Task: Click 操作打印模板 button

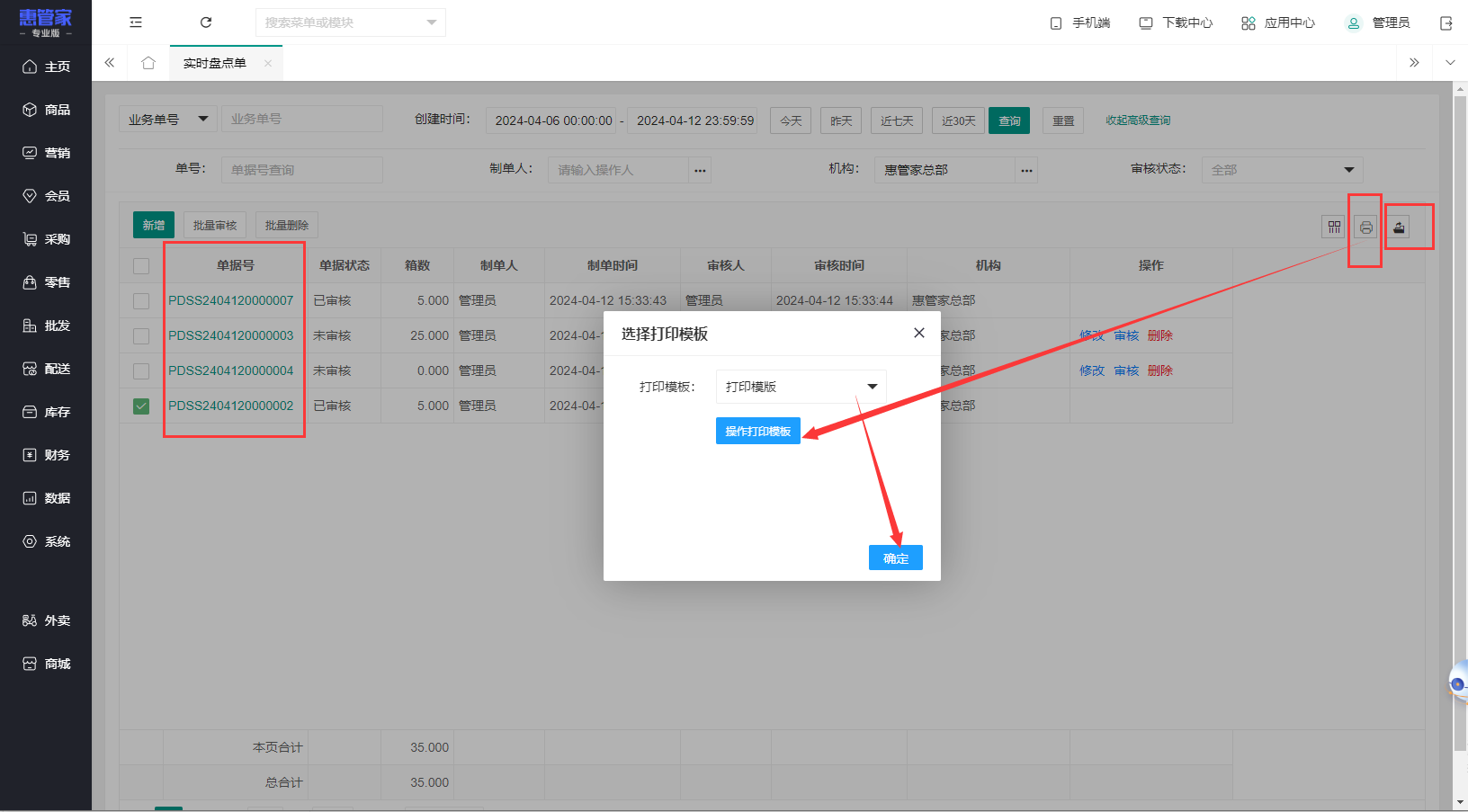Action: pyautogui.click(x=758, y=432)
